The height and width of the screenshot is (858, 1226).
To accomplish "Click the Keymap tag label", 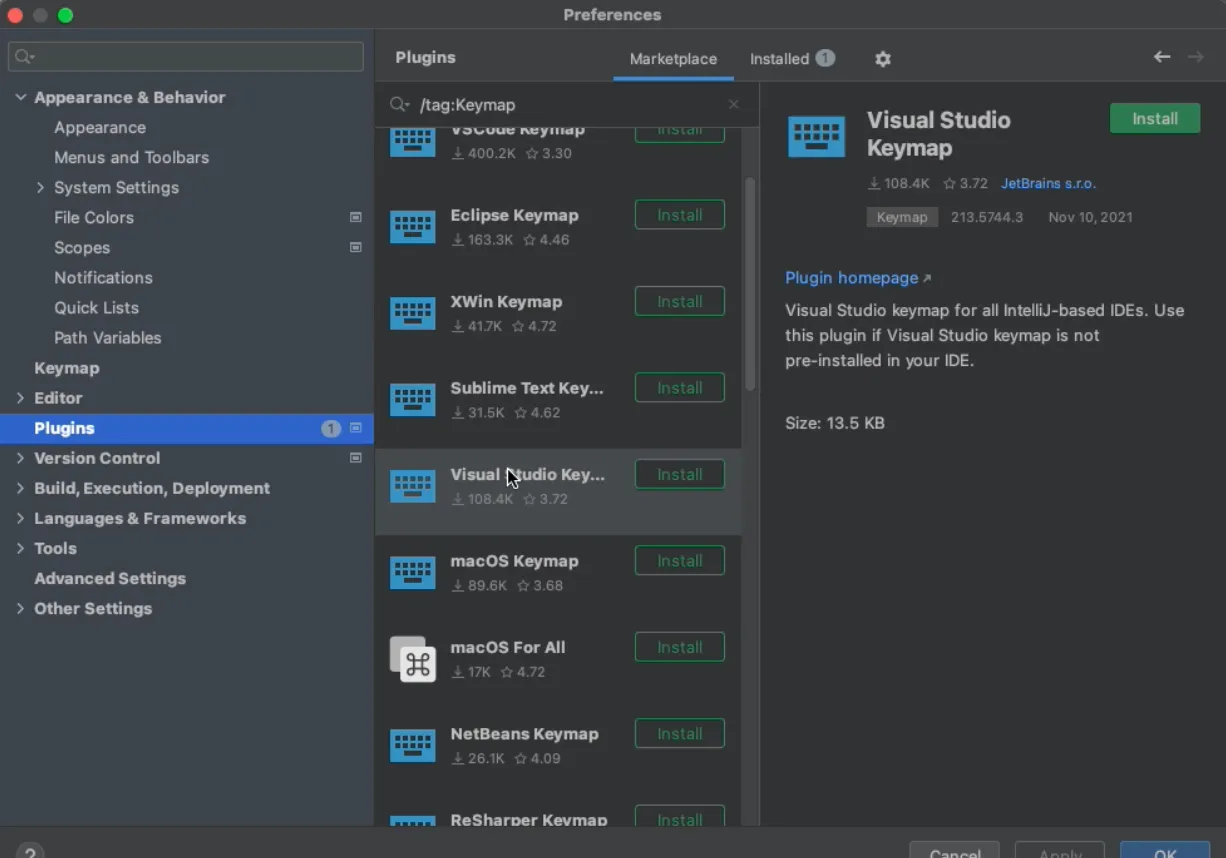I will (902, 217).
